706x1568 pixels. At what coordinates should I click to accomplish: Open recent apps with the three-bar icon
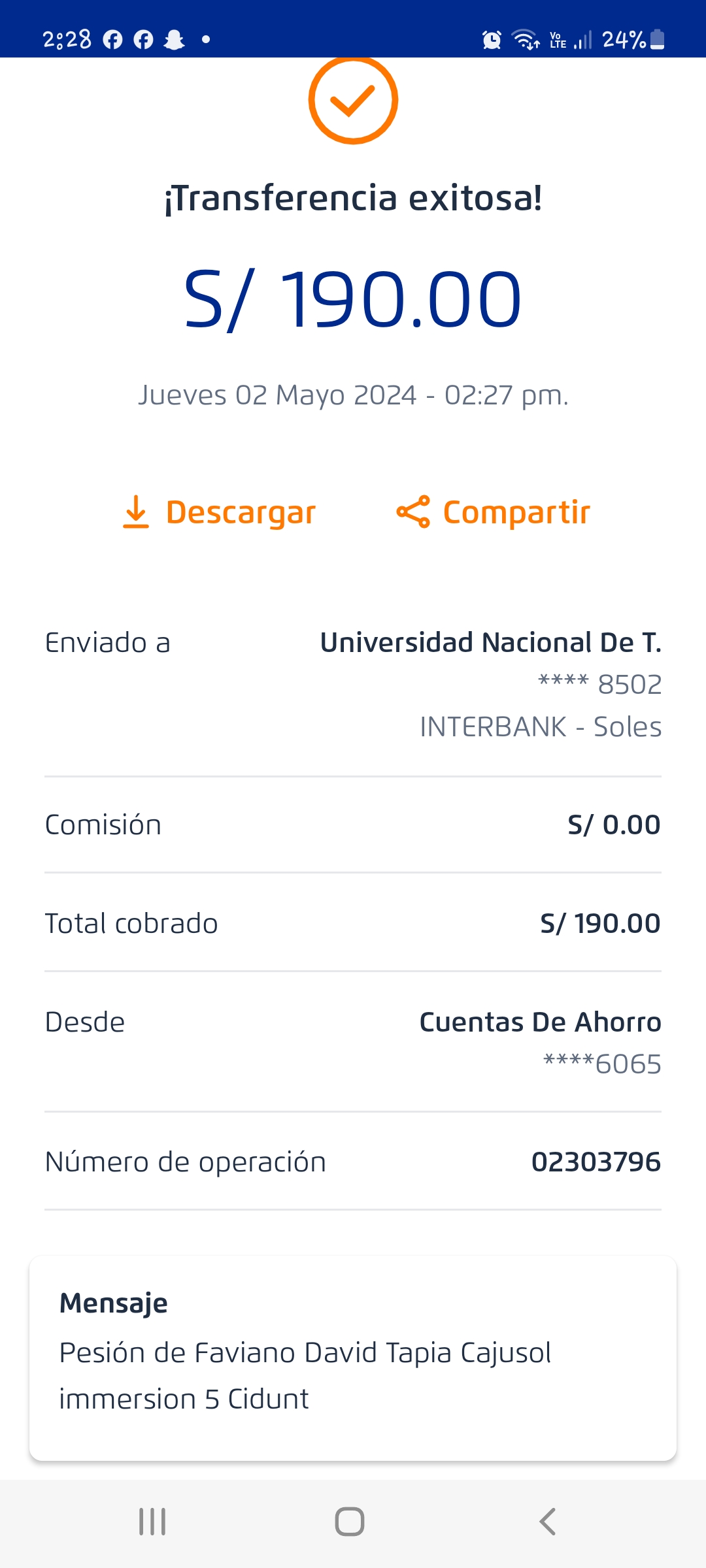(x=152, y=1522)
